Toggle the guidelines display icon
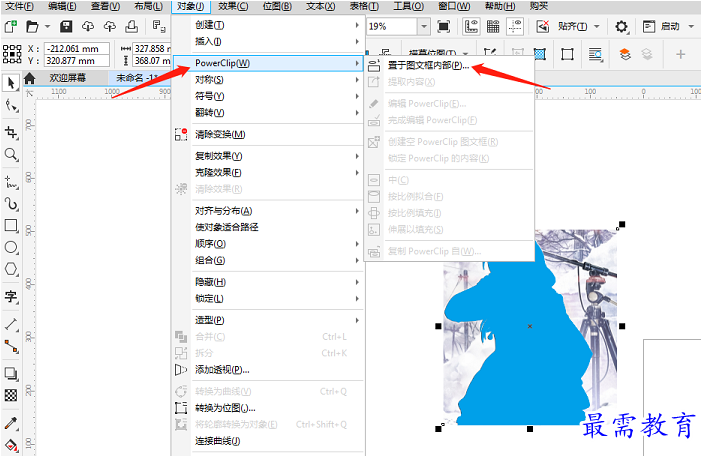 tap(515, 26)
